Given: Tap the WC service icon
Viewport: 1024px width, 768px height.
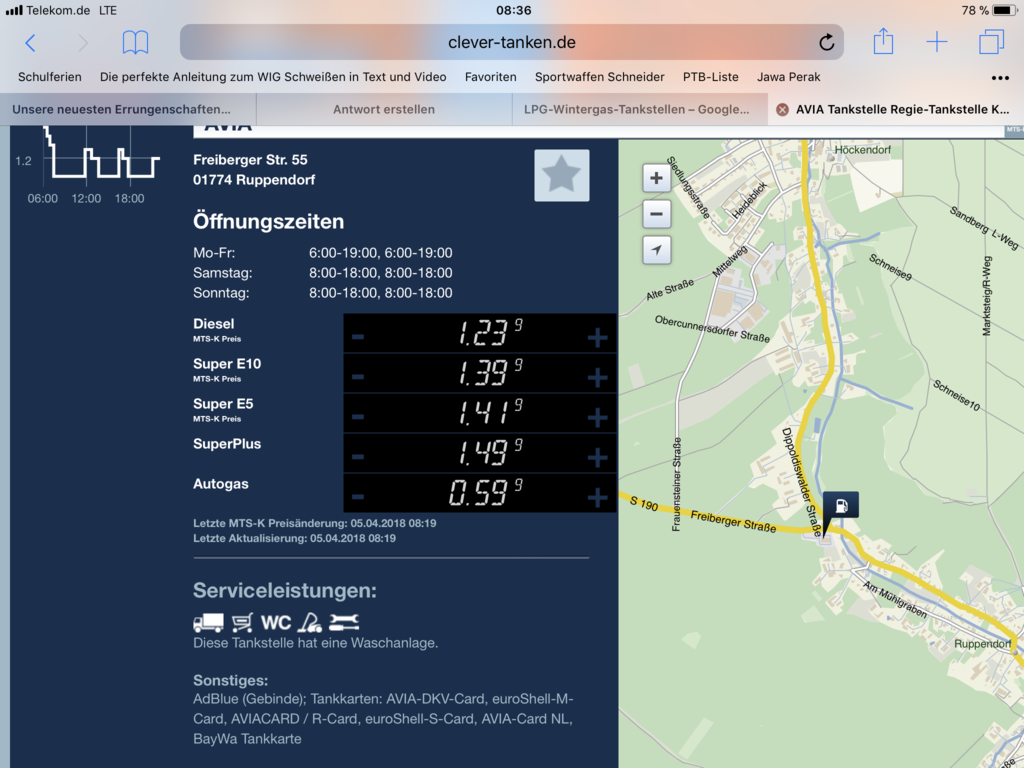Looking at the screenshot, I should pyautogui.click(x=276, y=622).
